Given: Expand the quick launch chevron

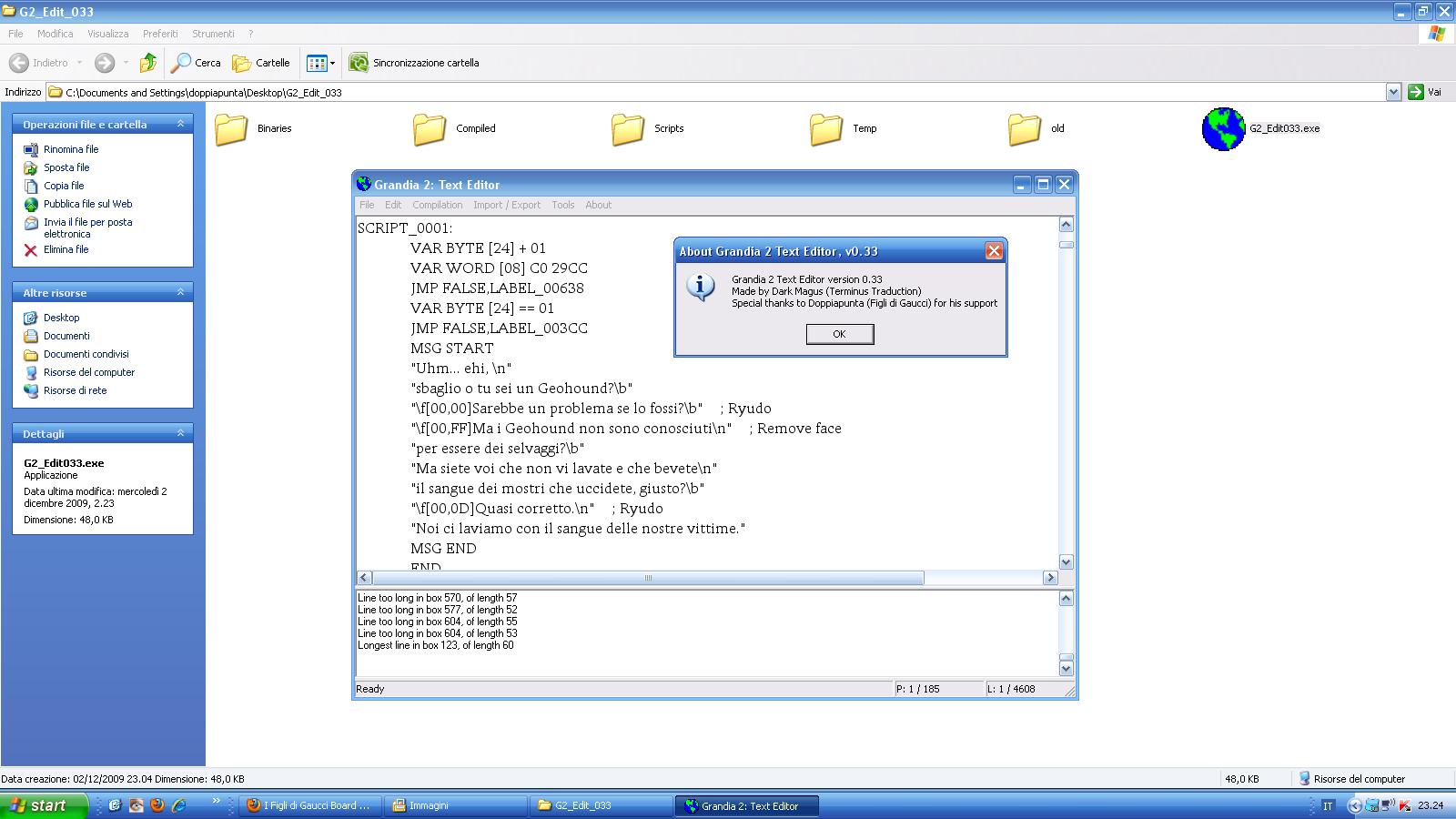Looking at the screenshot, I should 216,802.
